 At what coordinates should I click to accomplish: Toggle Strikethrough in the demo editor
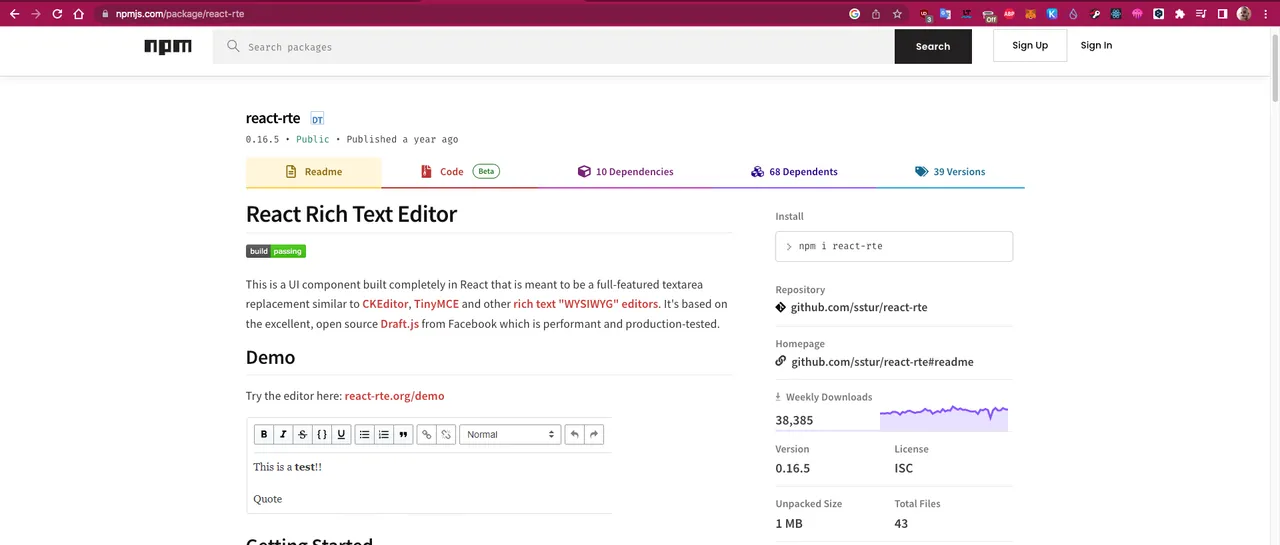pos(303,434)
